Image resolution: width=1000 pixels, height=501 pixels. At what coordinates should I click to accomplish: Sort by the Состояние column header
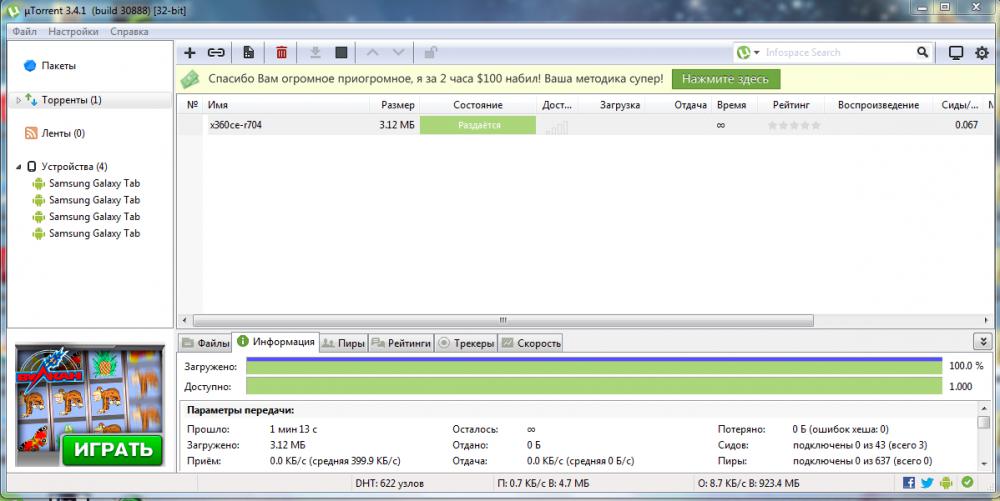478,105
